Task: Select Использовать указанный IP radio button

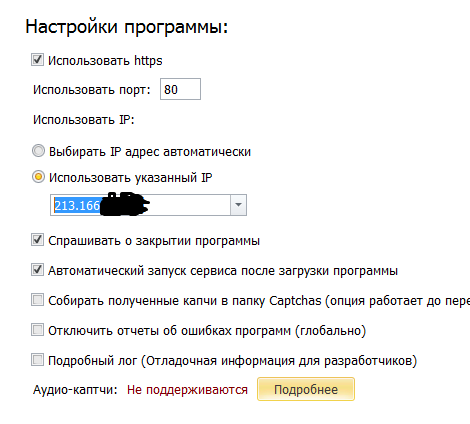Action: [38, 177]
